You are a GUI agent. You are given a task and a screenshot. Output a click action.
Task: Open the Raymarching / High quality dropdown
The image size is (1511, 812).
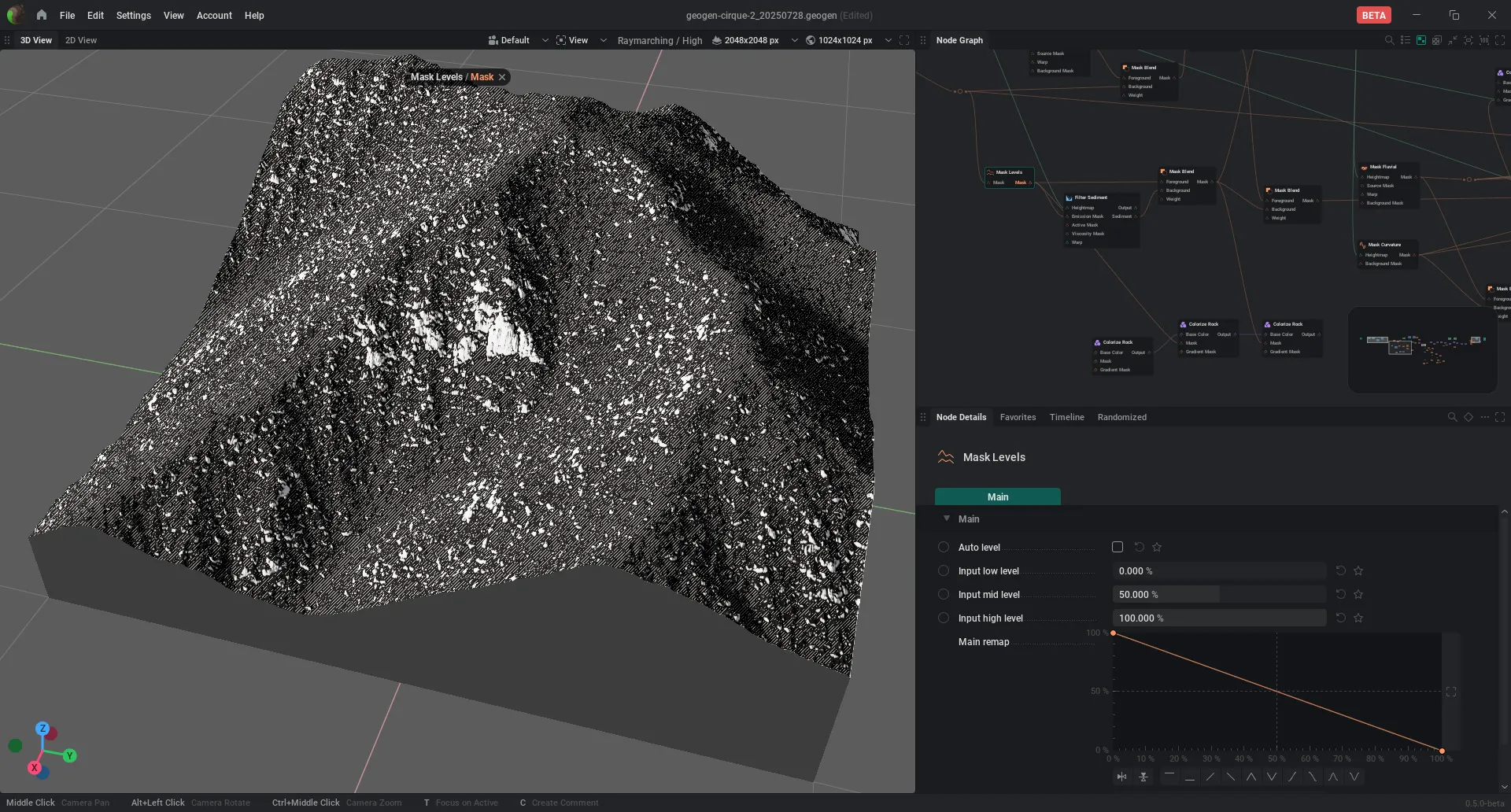point(659,40)
